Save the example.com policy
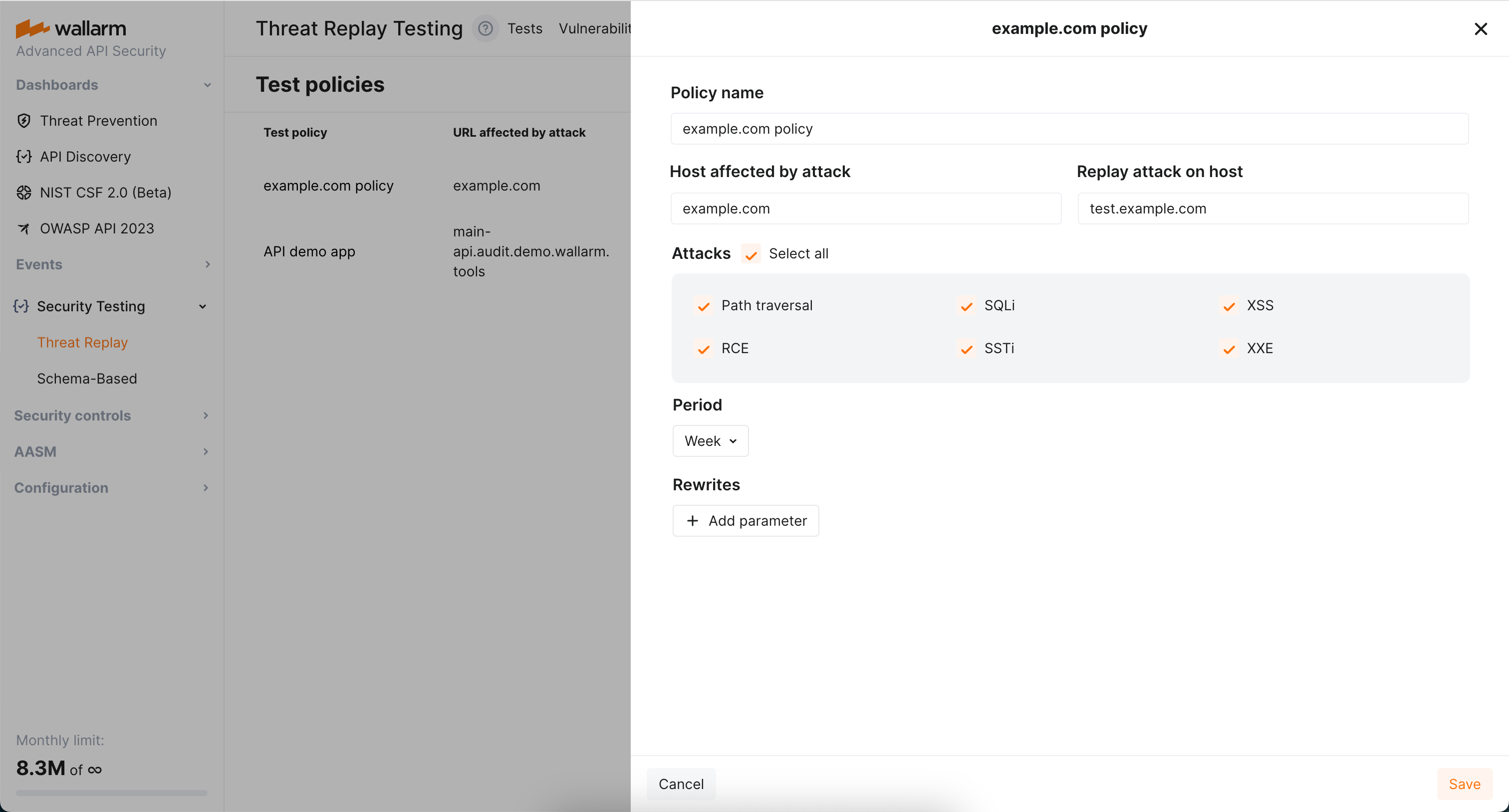 1465,784
